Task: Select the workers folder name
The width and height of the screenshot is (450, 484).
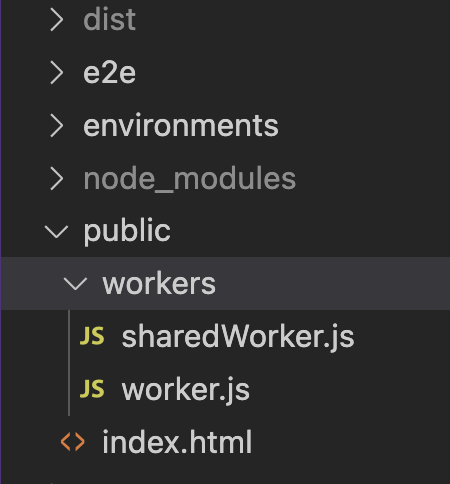Action: click(159, 284)
